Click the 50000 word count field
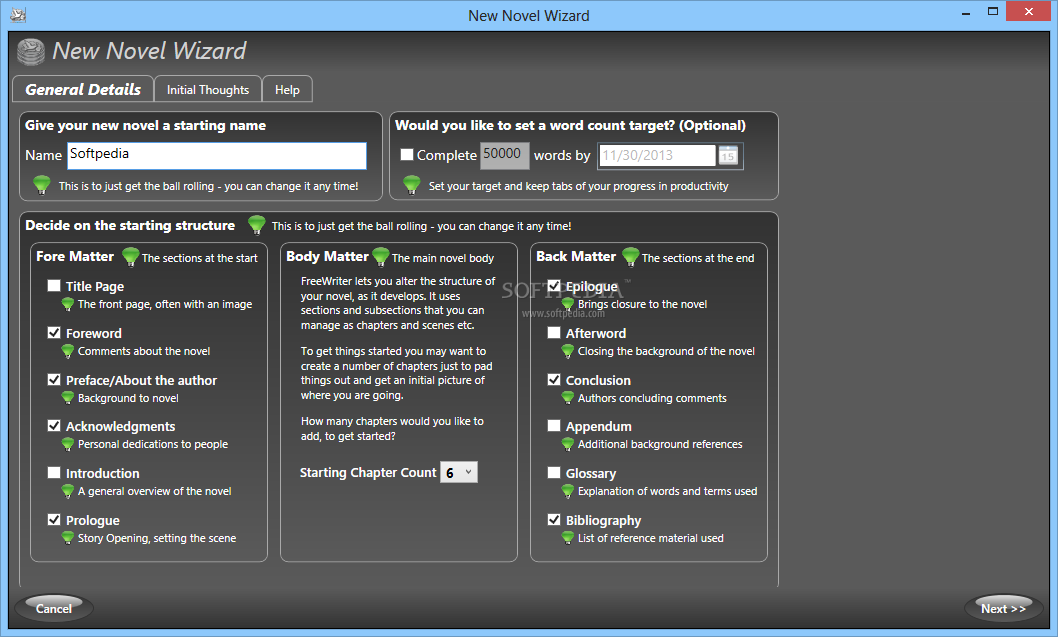Screen dimensions: 1058x637 pos(504,155)
